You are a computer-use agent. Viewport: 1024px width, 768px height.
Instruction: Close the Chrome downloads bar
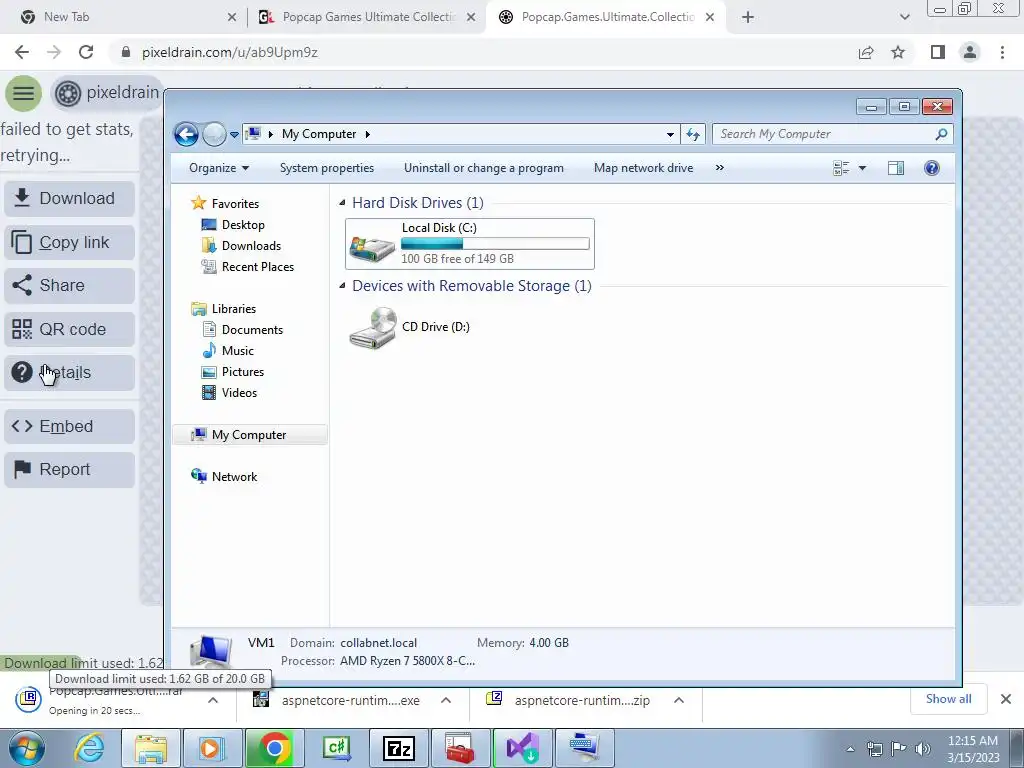click(1006, 699)
